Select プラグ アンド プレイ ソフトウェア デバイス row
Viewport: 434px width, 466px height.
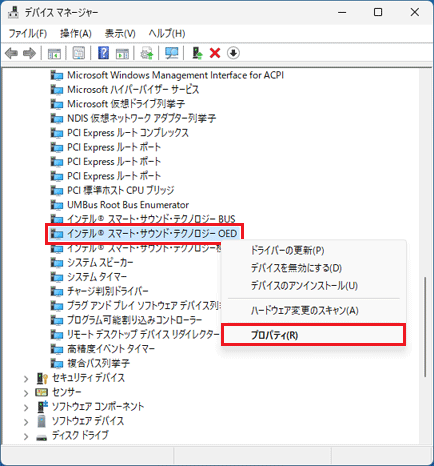click(143, 306)
